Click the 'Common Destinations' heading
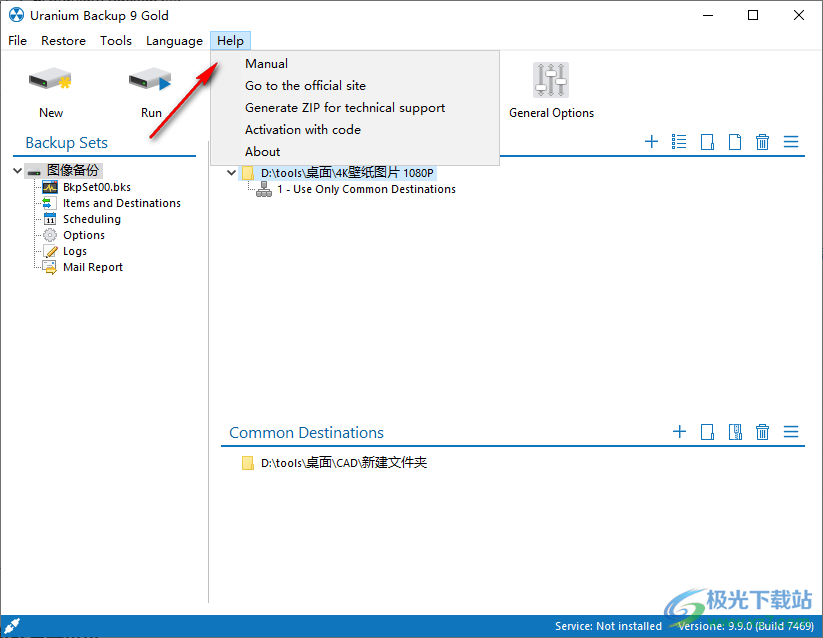 coord(307,433)
